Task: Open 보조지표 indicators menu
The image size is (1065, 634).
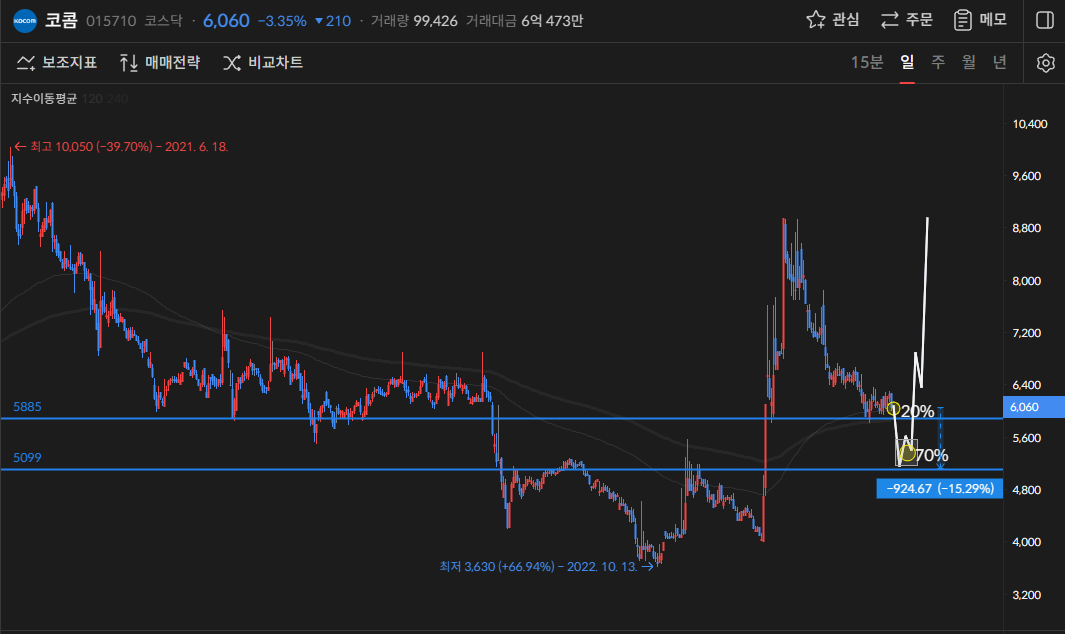Action: point(57,63)
